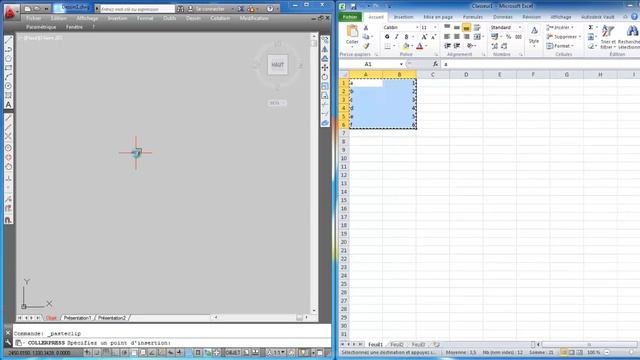The width and height of the screenshot is (640, 360).
Task: Open AutoCAD's Dessin menu
Action: (193, 18)
